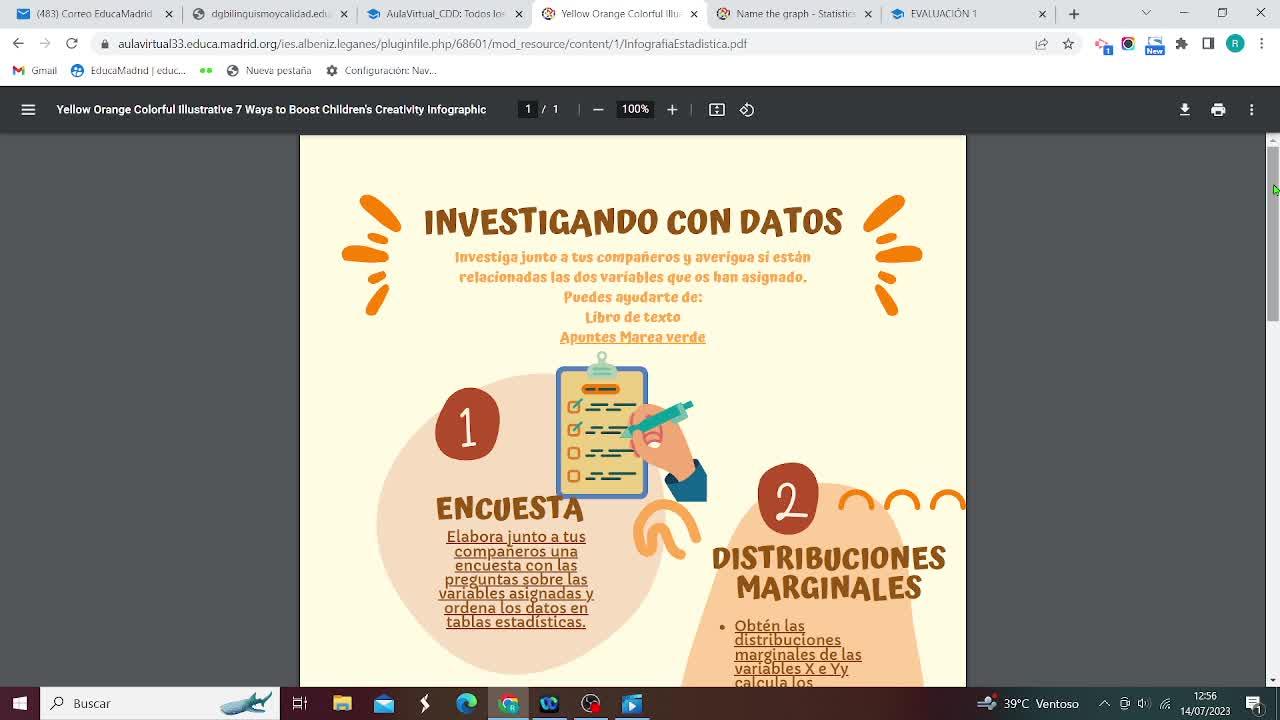Open the green dots bookmark
1280x720 pixels.
pyautogui.click(x=206, y=71)
